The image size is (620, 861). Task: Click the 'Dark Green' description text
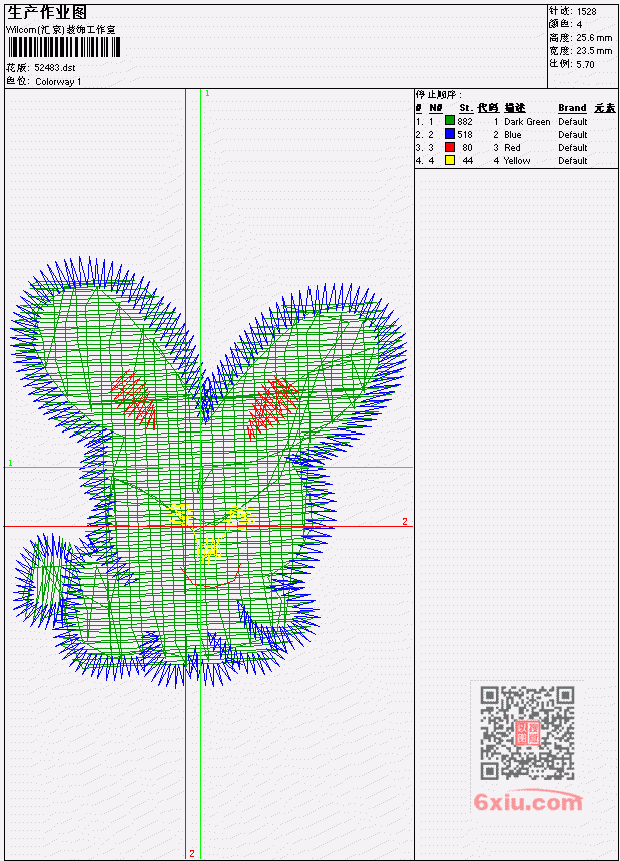[x=527, y=121]
